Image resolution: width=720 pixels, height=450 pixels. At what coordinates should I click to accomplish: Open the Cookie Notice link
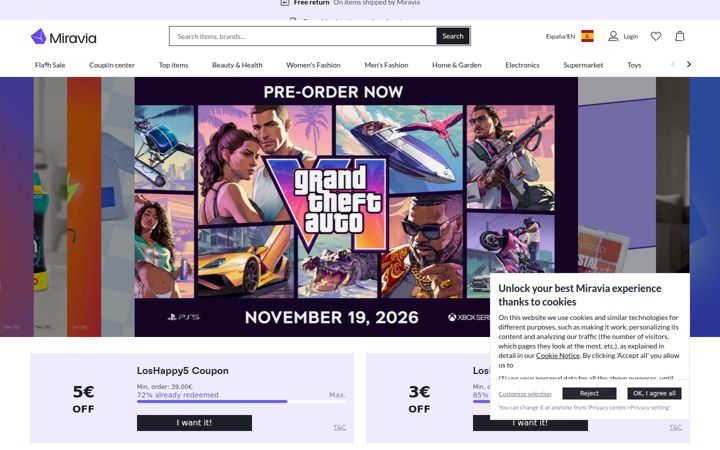pos(557,355)
